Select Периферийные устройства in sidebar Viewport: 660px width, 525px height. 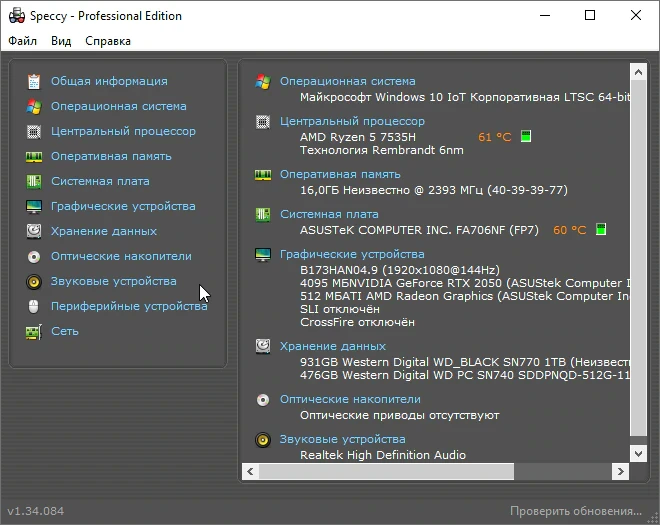point(129,306)
